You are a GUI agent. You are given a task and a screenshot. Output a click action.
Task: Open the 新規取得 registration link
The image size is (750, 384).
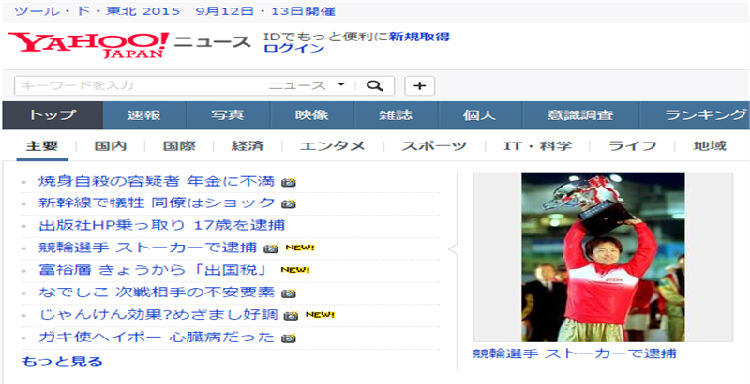pos(419,36)
